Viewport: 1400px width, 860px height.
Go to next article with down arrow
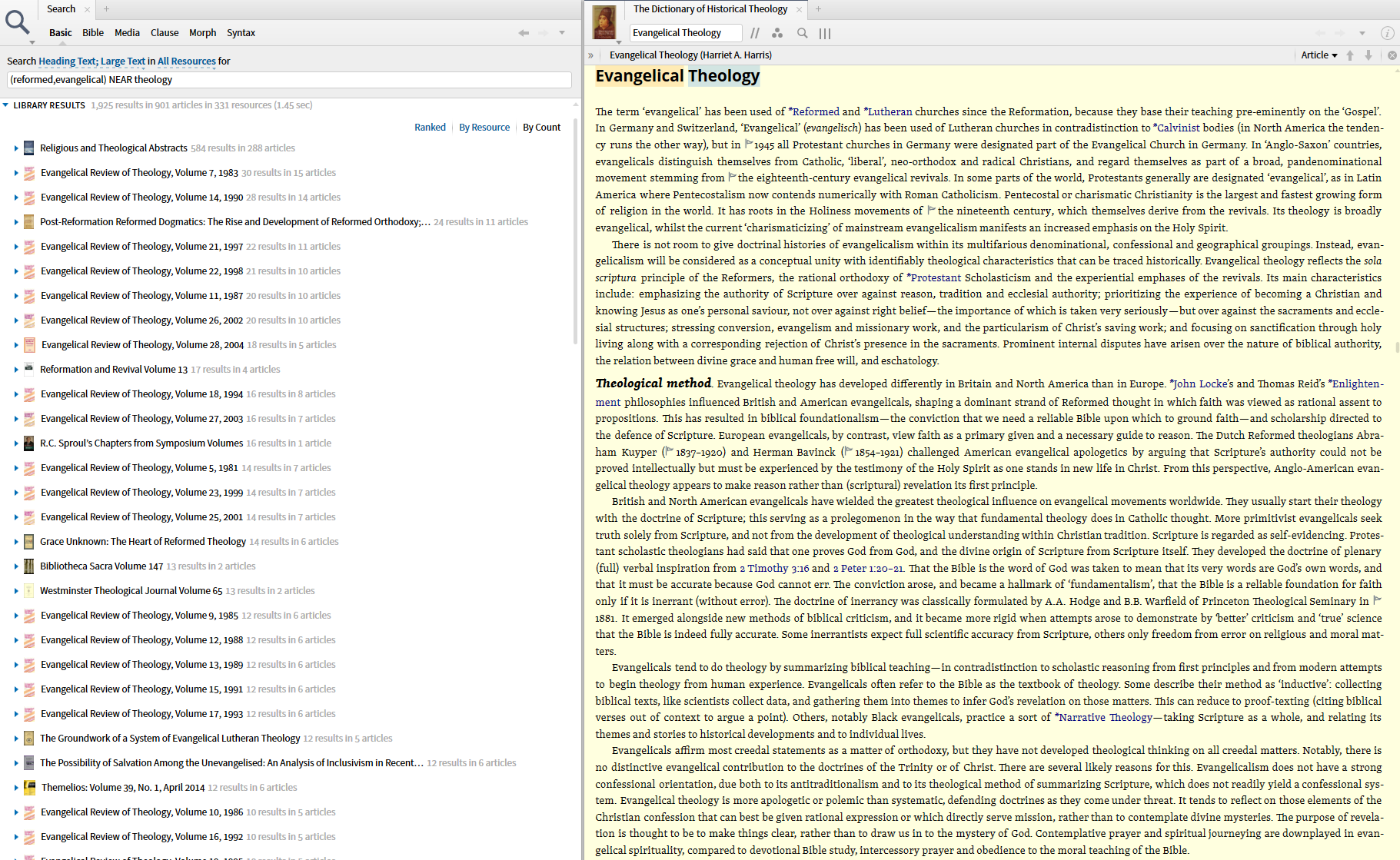[1368, 55]
